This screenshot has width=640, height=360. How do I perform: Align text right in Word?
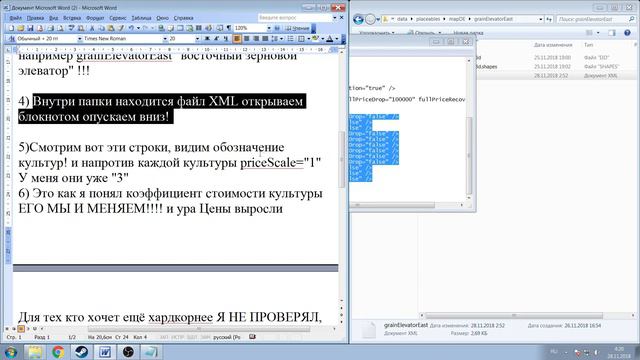[256, 39]
